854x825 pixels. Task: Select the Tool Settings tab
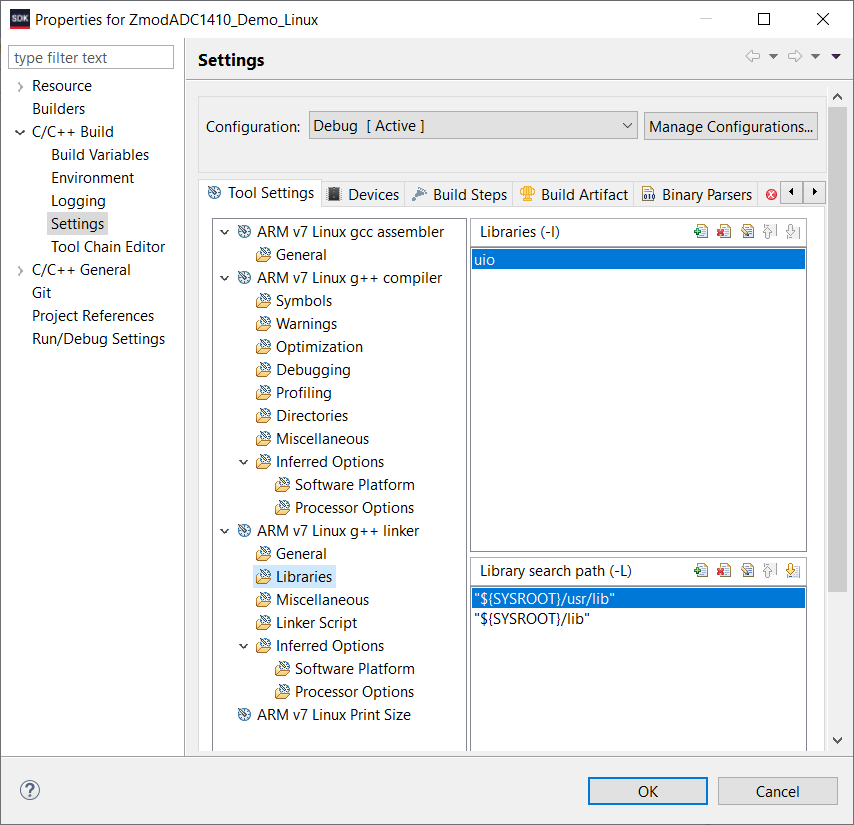(x=260, y=193)
